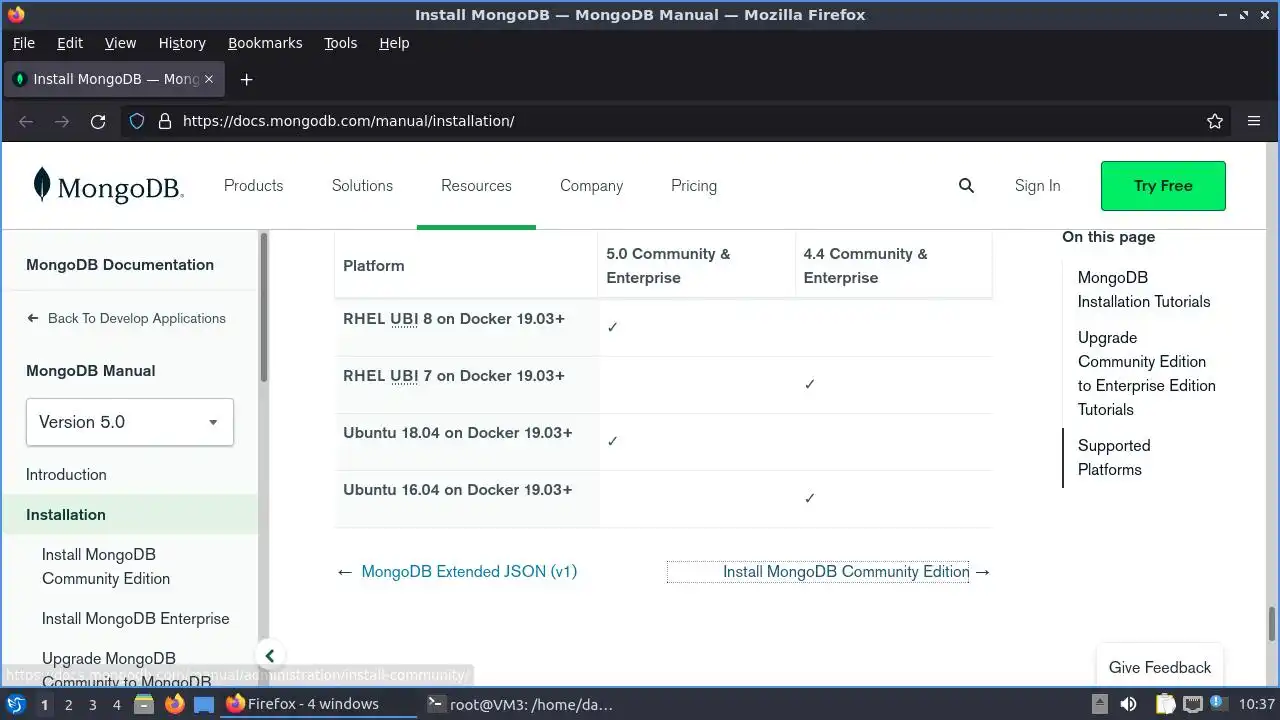This screenshot has height=720, width=1280.
Task: Click the browser reload button
Action: click(98, 121)
